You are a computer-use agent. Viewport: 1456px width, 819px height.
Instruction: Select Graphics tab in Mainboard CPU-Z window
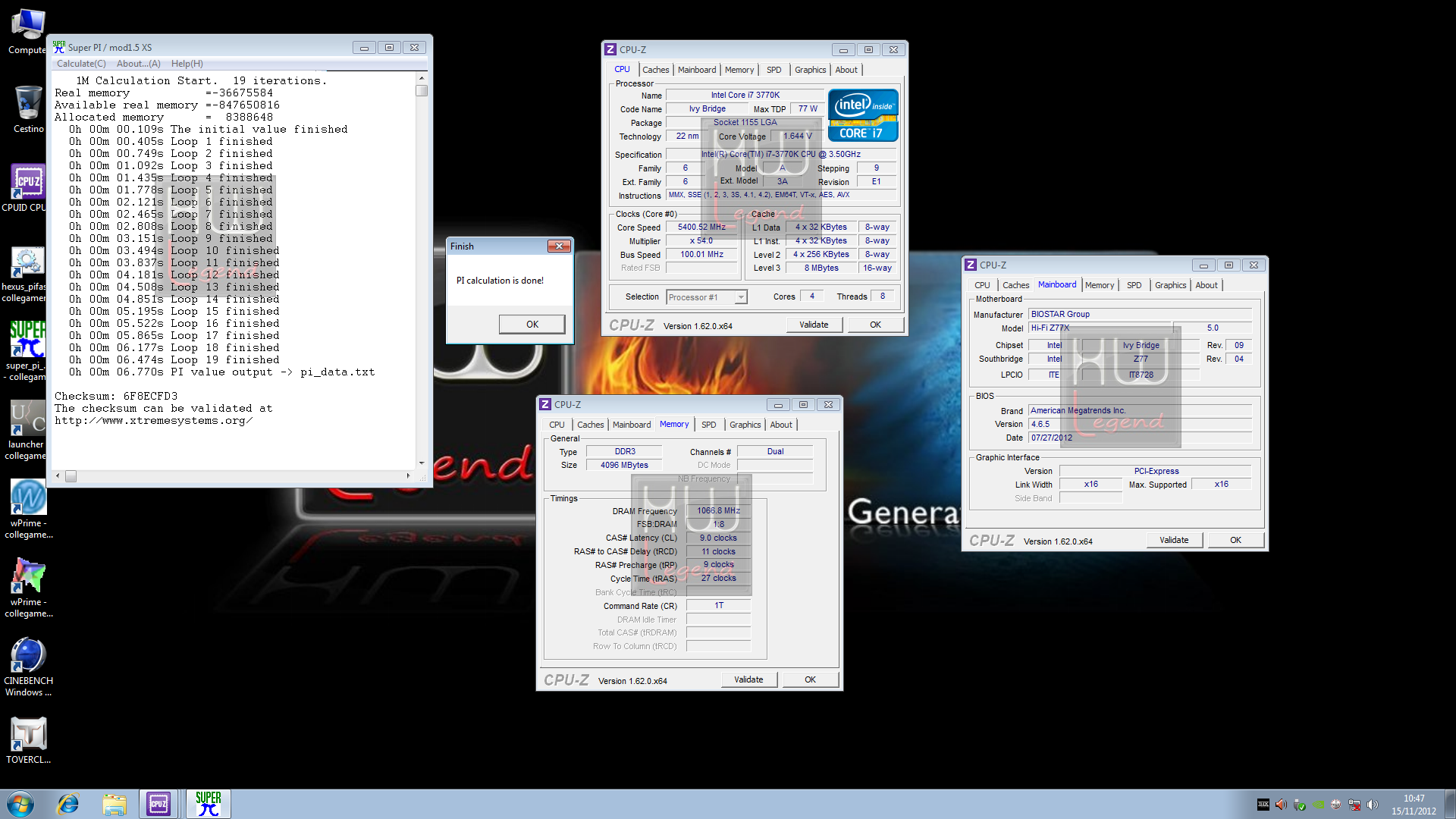click(1170, 285)
